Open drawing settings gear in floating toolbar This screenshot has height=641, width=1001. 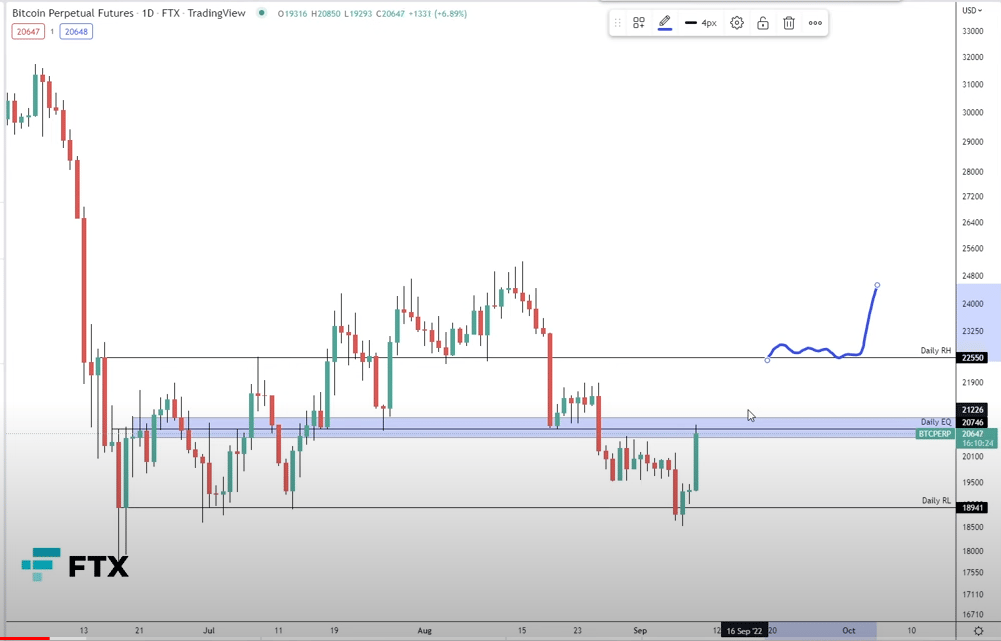[x=737, y=23]
